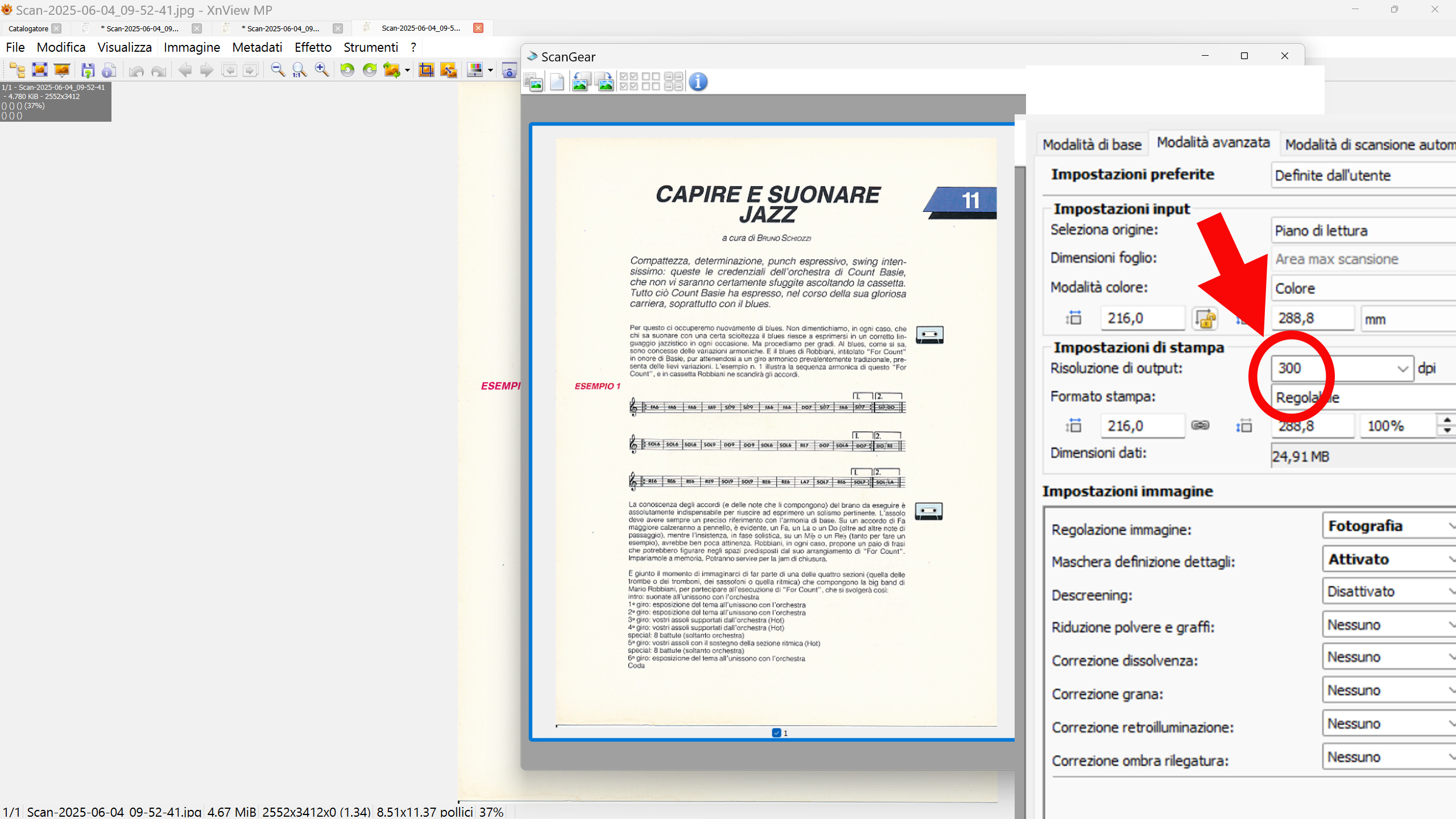
Task: Click the zoom out magnifier icon
Action: pos(278,70)
